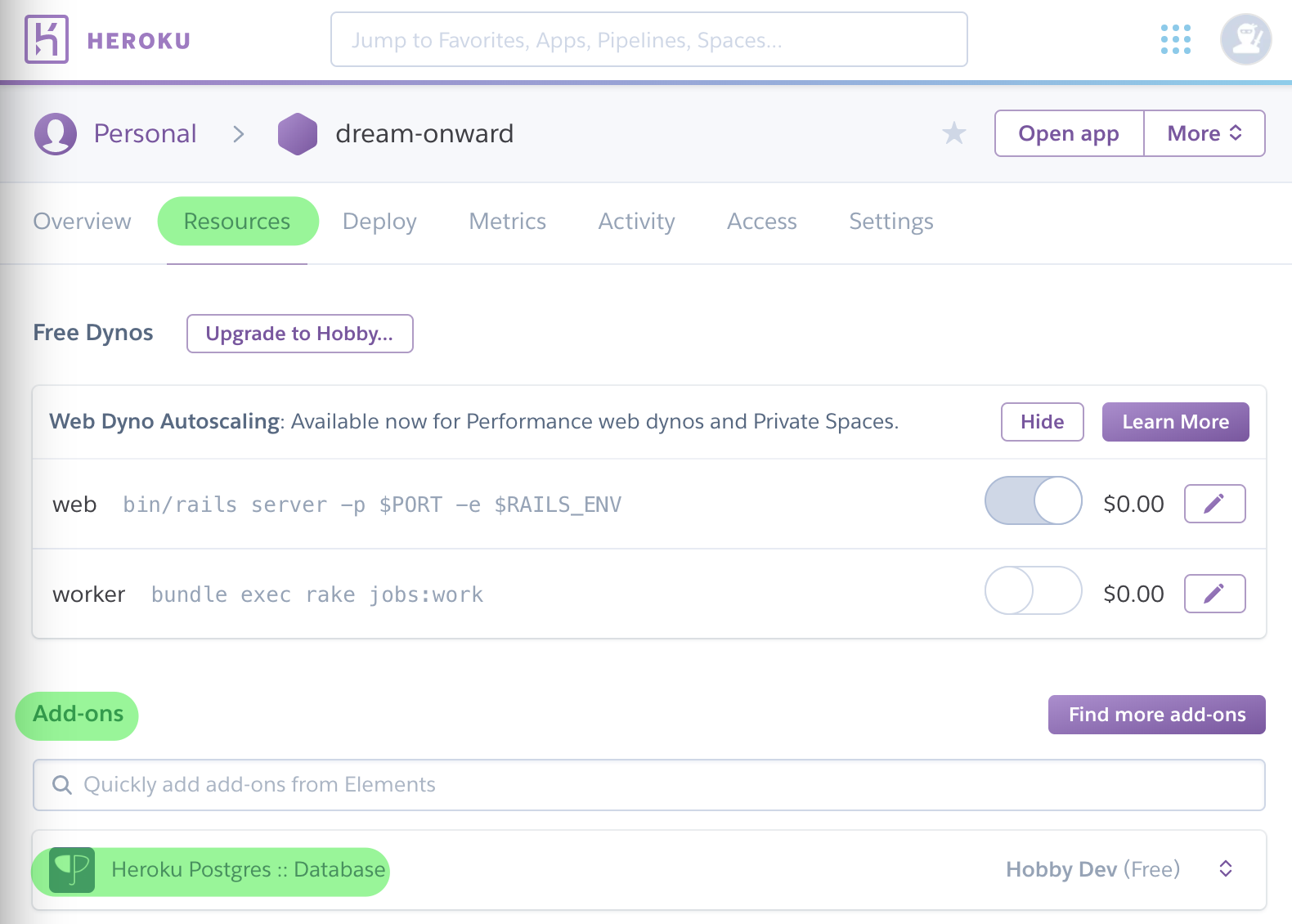Open the Metrics tab
This screenshot has width=1292, height=924.
click(x=507, y=222)
